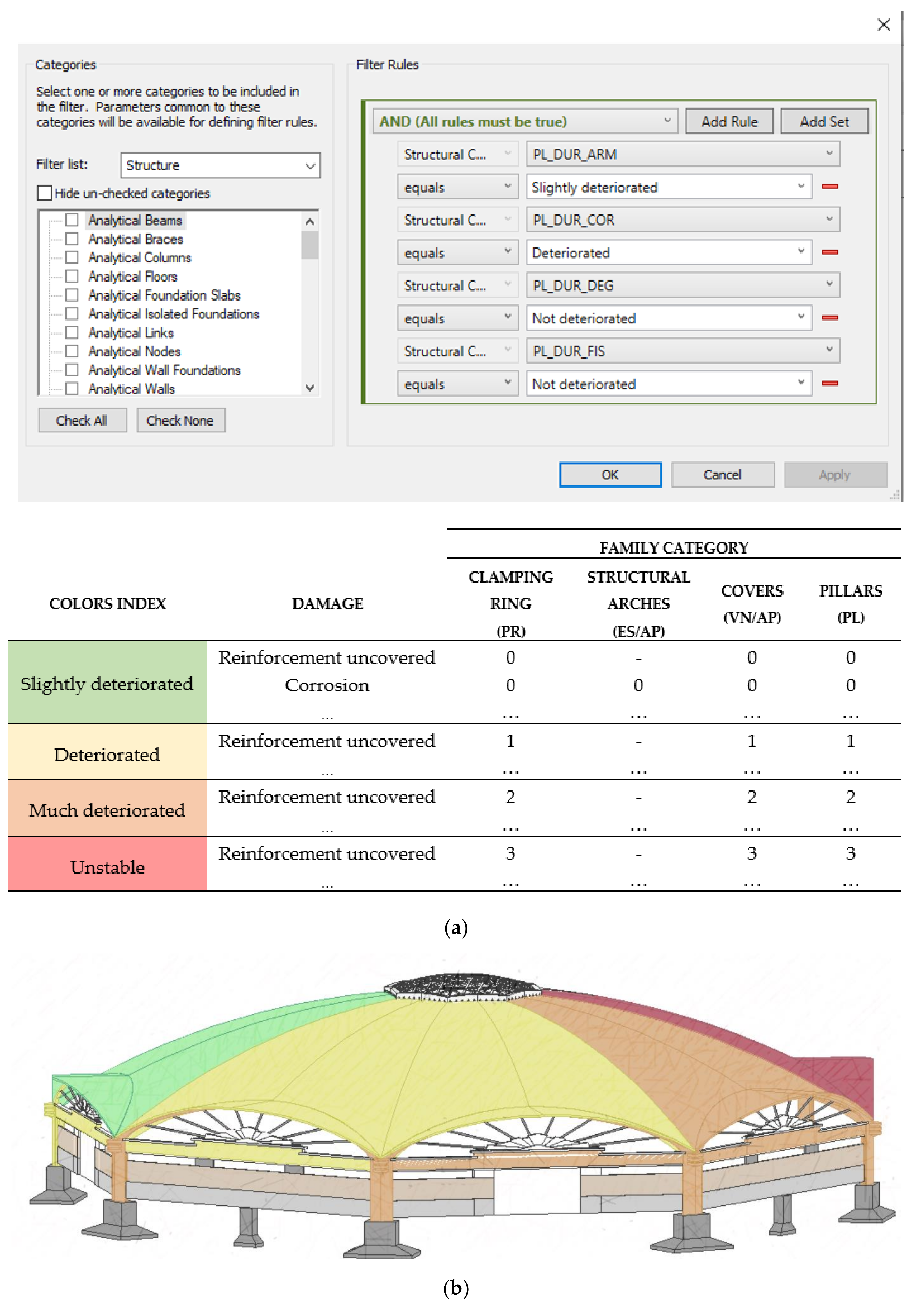Check the Analytical Walls category
This screenshot has width=924, height=1310.
click(x=72, y=389)
